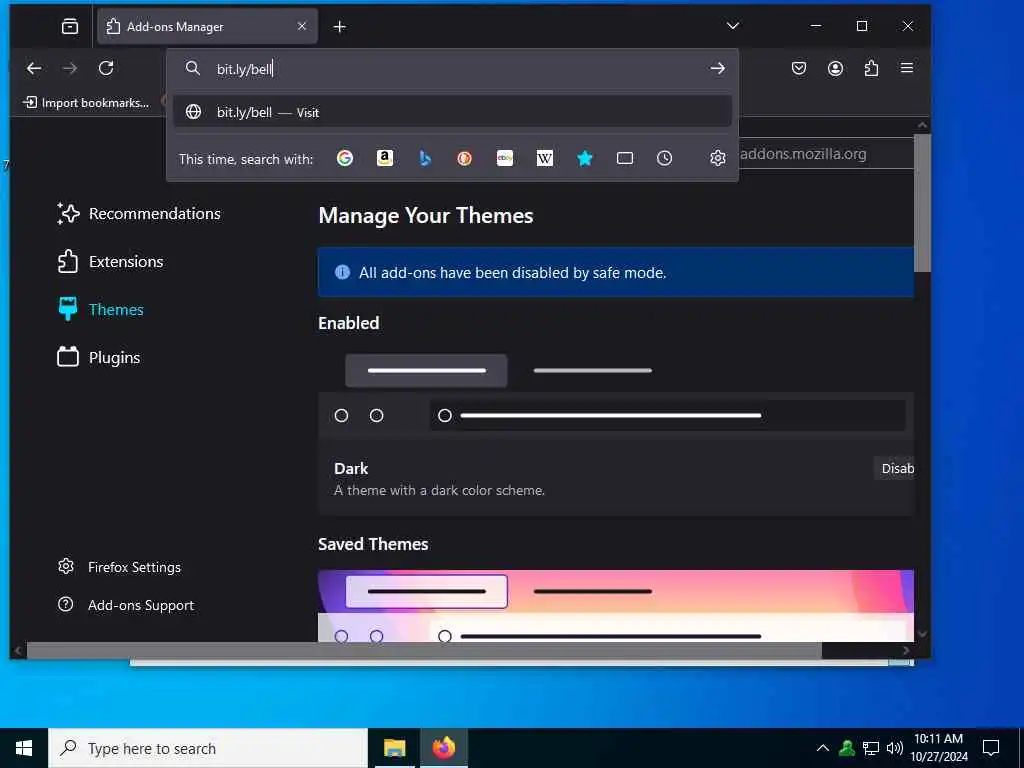This screenshot has height=768, width=1024.
Task: Open Add-ons Support link
Action: coord(126,605)
